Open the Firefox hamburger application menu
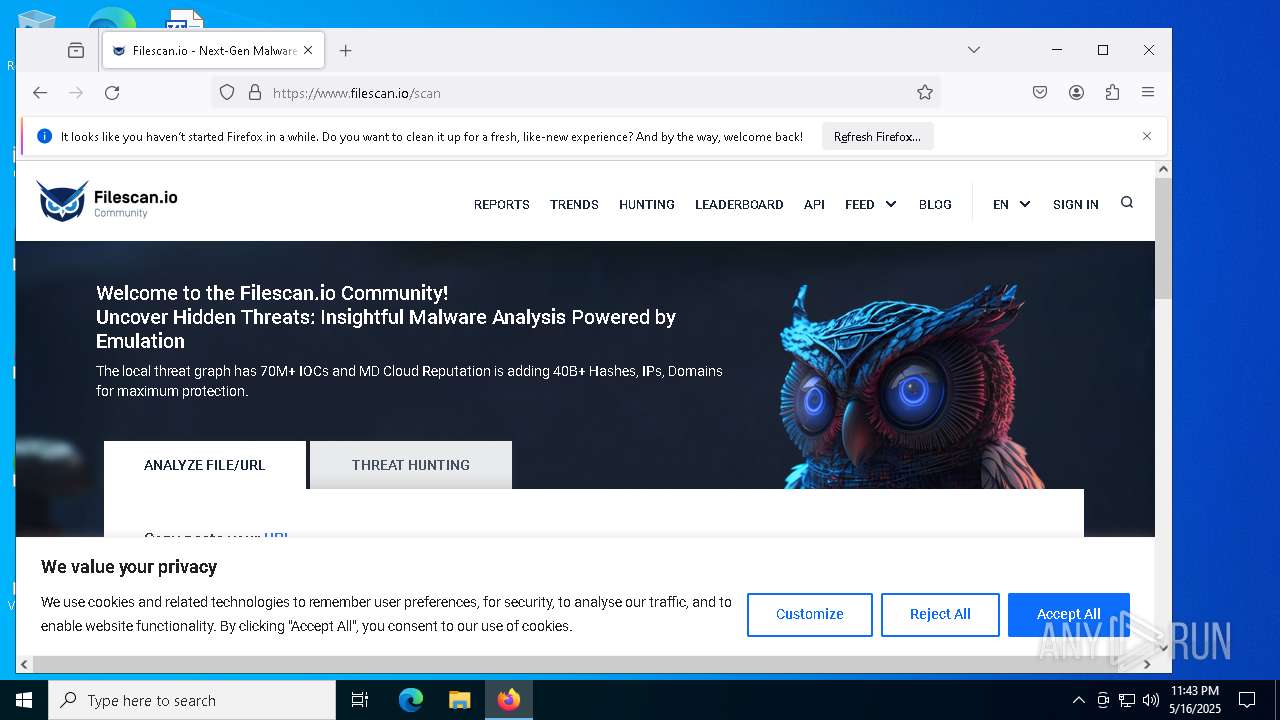 tap(1148, 93)
